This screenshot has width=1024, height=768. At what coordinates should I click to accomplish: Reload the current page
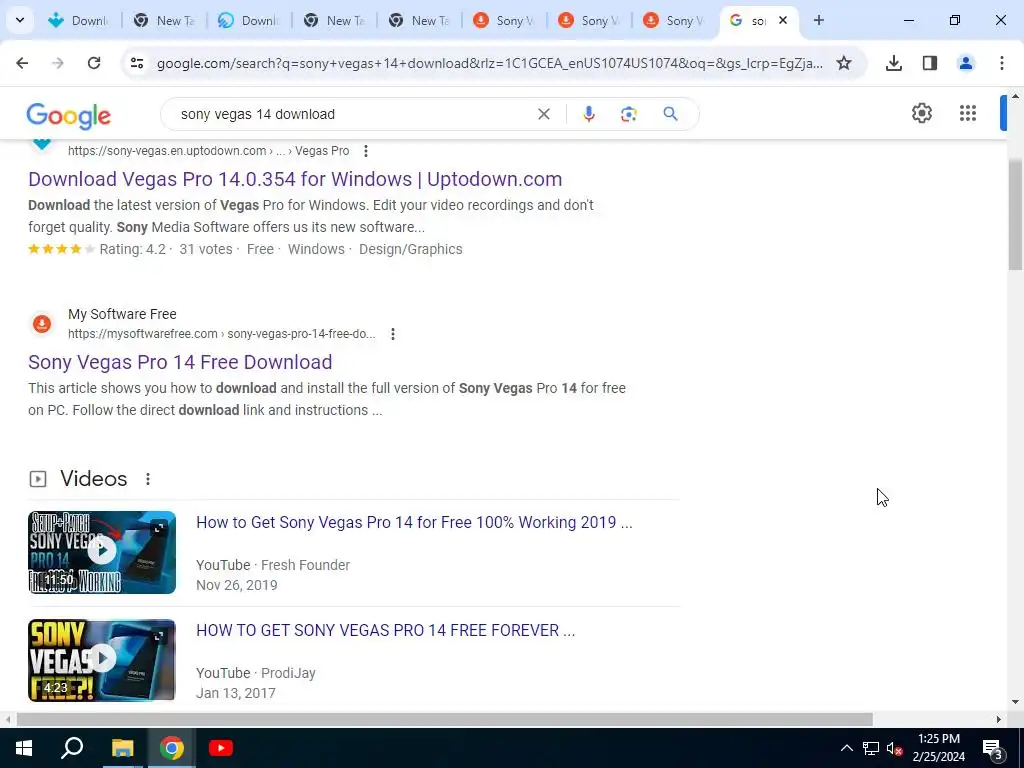click(x=94, y=63)
